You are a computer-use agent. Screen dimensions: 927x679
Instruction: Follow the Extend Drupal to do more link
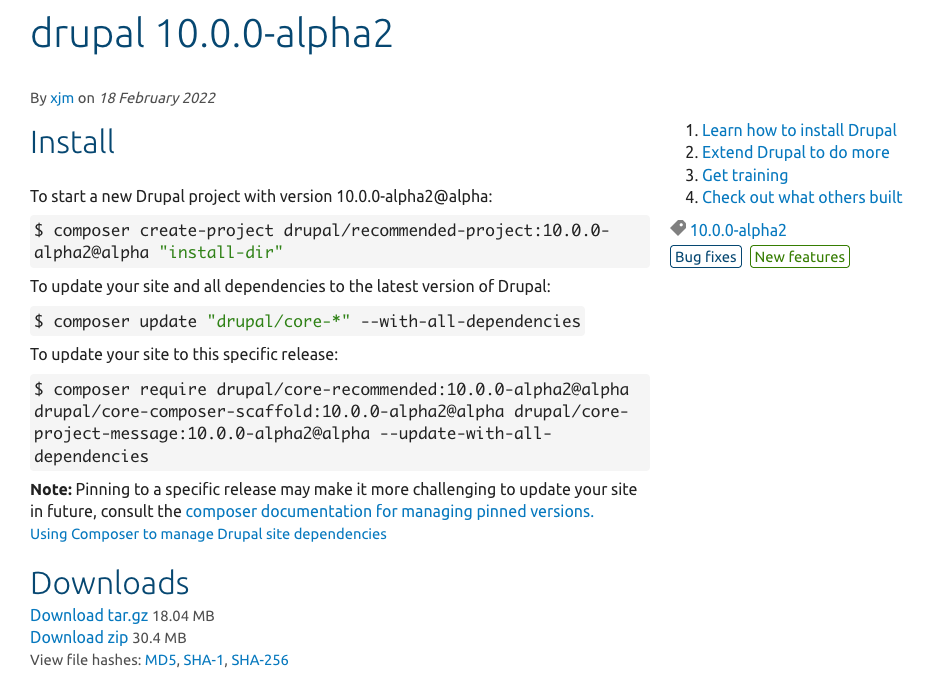tap(795, 152)
